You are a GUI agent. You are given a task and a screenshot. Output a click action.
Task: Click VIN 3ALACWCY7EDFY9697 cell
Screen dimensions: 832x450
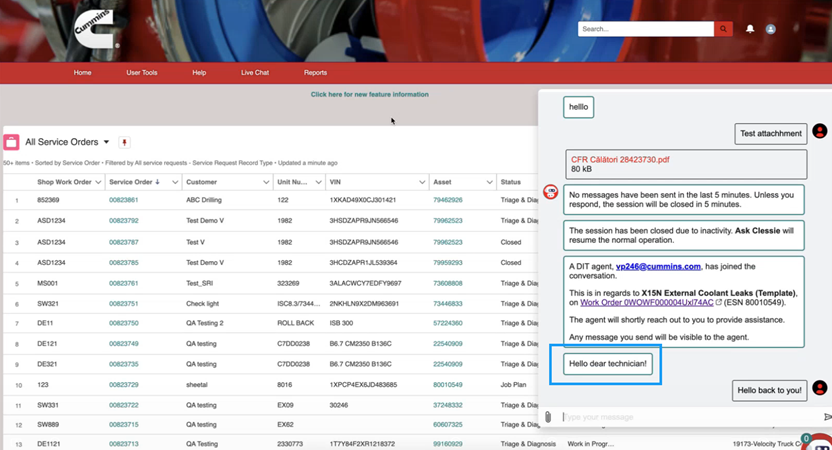coord(365,283)
